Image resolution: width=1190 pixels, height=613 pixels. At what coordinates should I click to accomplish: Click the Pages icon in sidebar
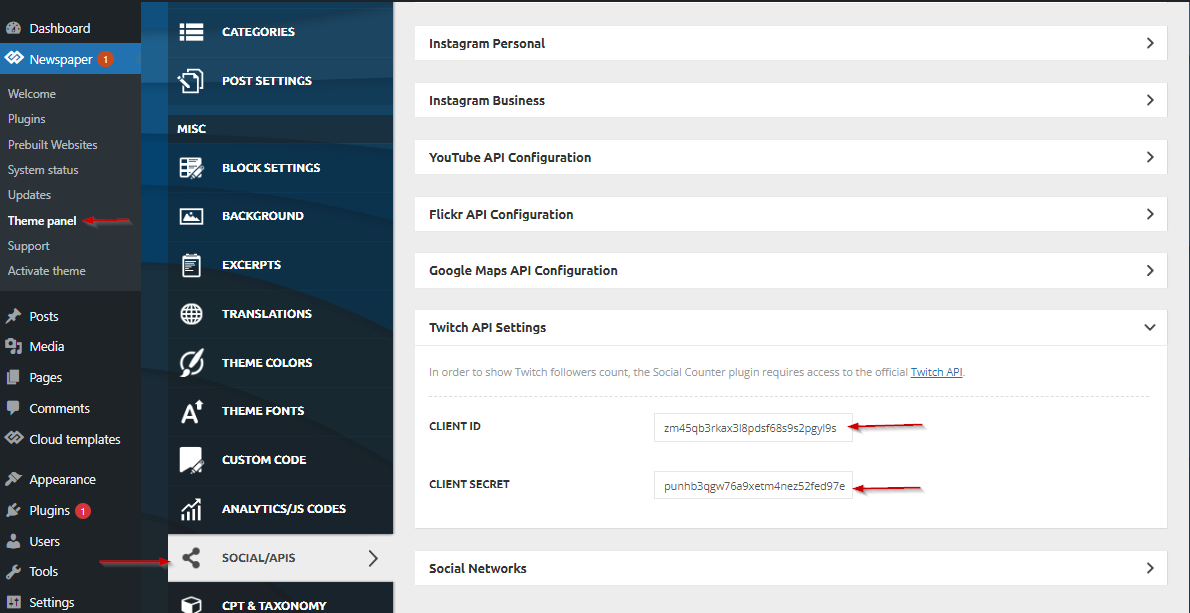click(13, 377)
